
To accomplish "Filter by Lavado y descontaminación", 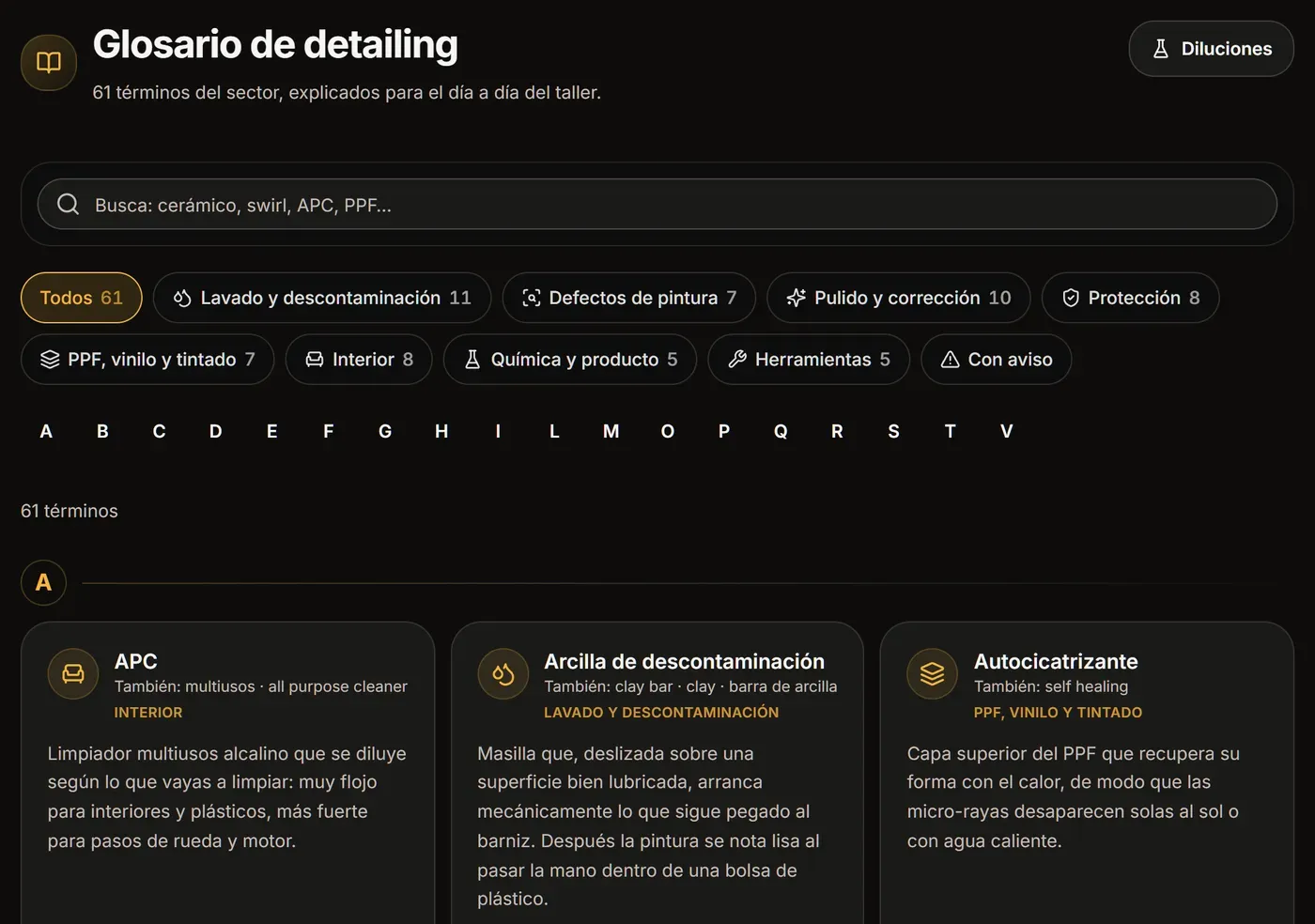I will tap(322, 298).
